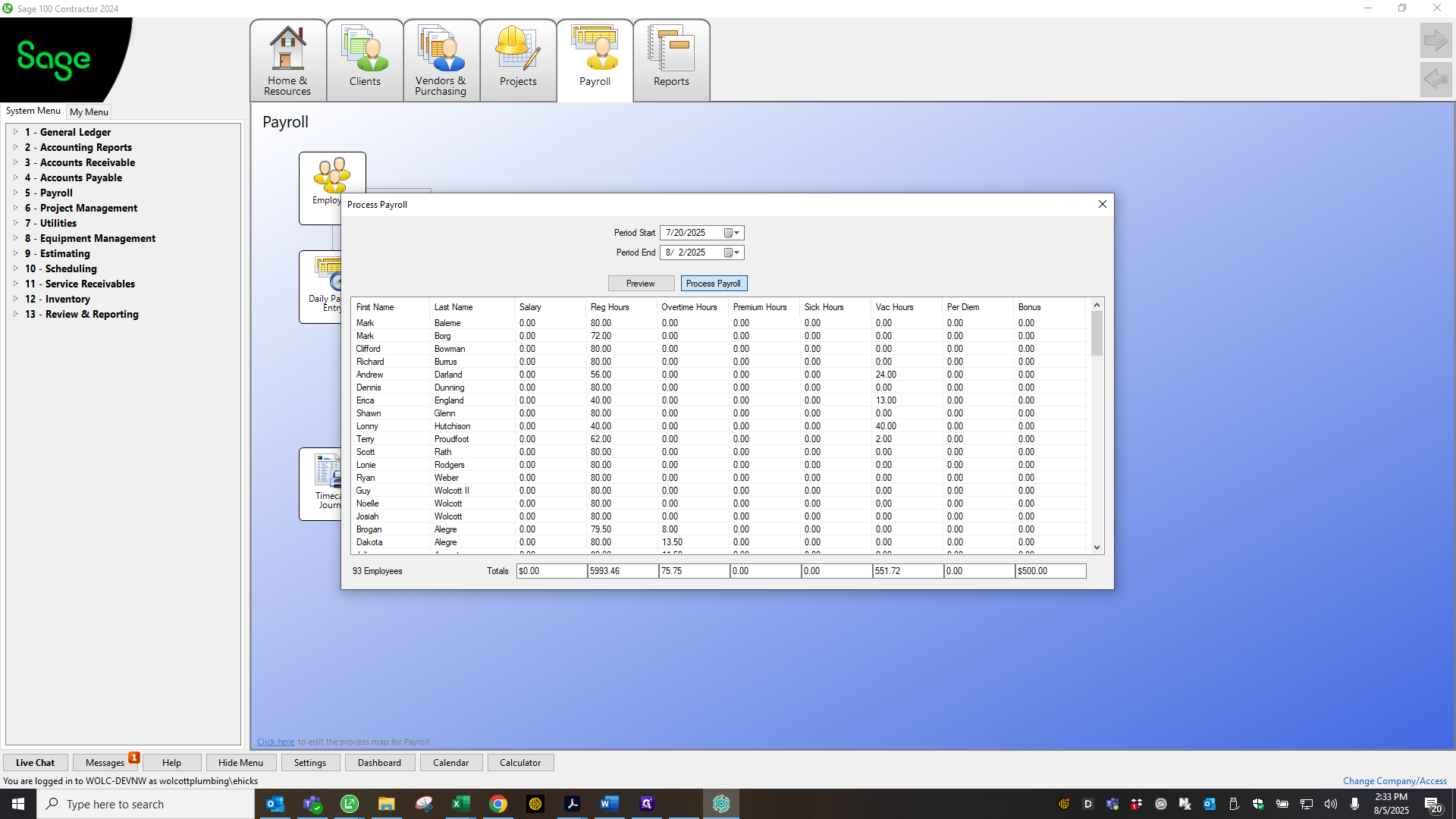Select 9 - Estimating menu item

click(58, 253)
